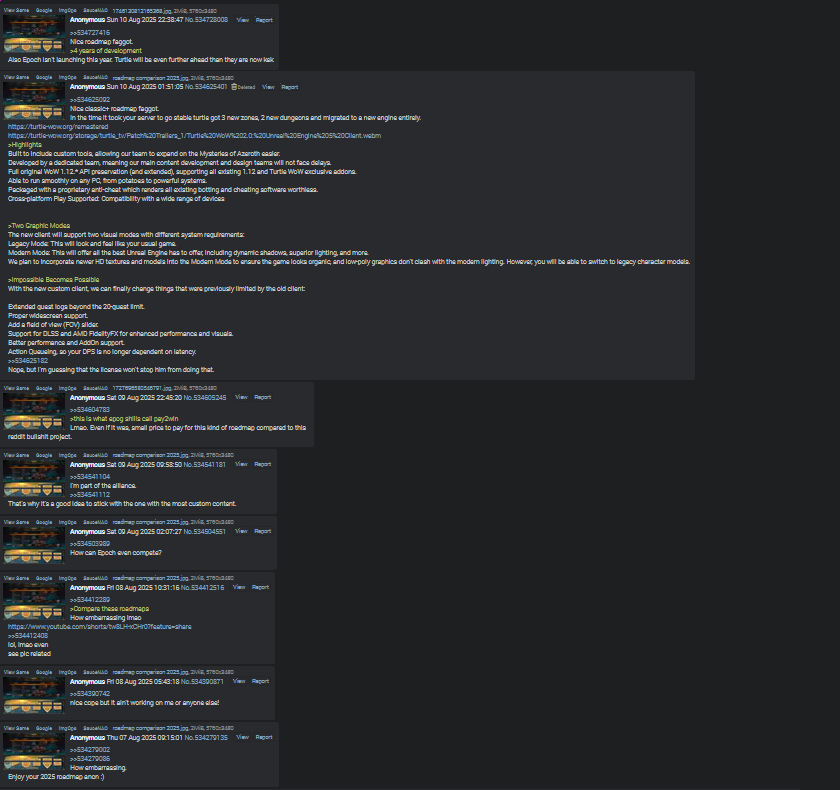Follow the quote link >>534541112
Image resolution: width=840 pixels, height=790 pixels.
(90, 495)
